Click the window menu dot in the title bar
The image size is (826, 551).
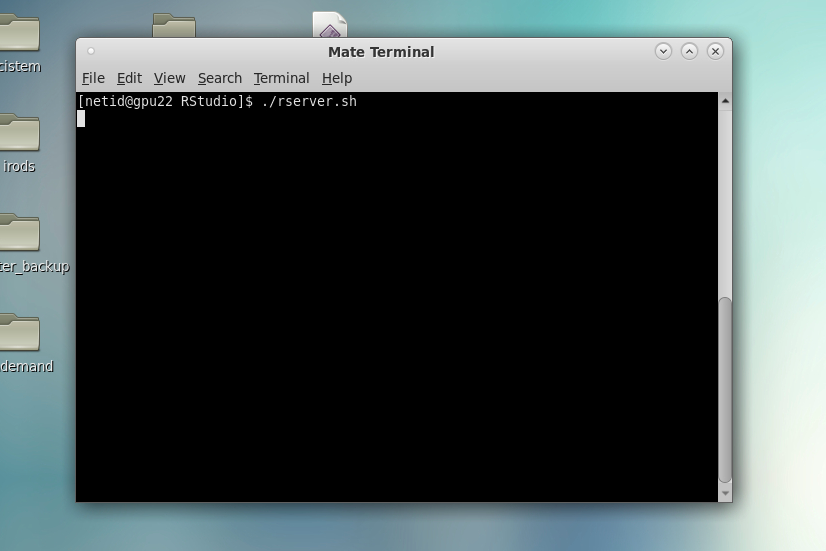91,51
